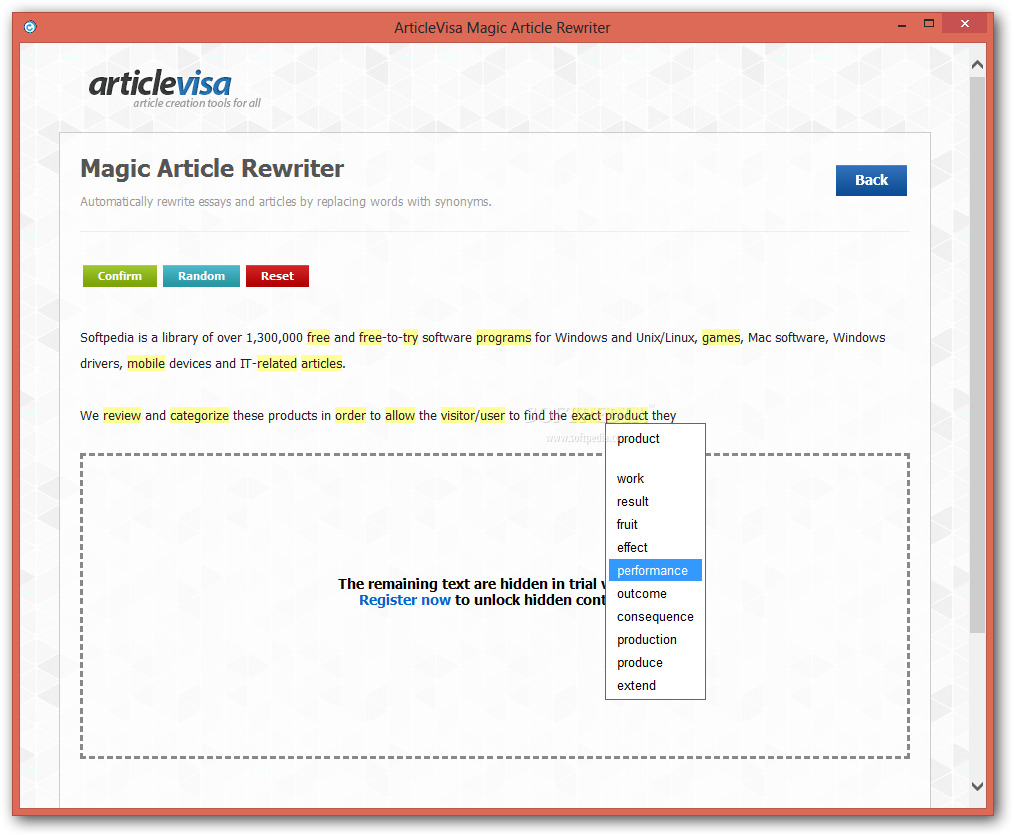Image resolution: width=1014 pixels, height=836 pixels.
Task: Click highlighted word 'product' before 'they'
Action: 626,415
